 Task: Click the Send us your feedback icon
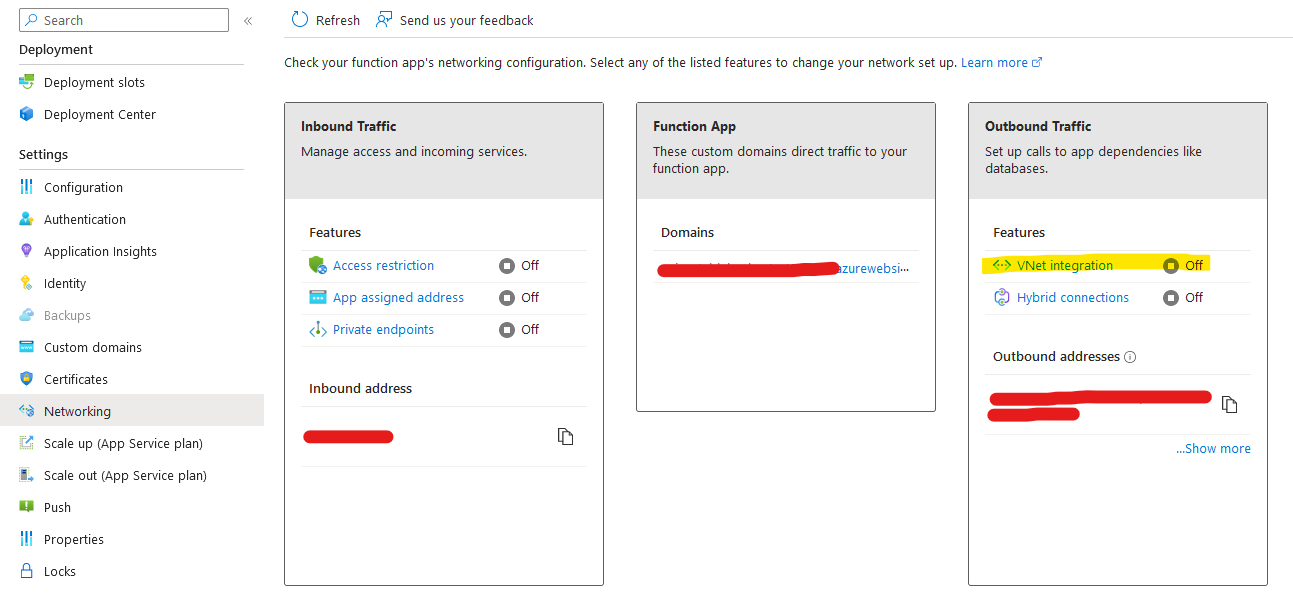[384, 20]
